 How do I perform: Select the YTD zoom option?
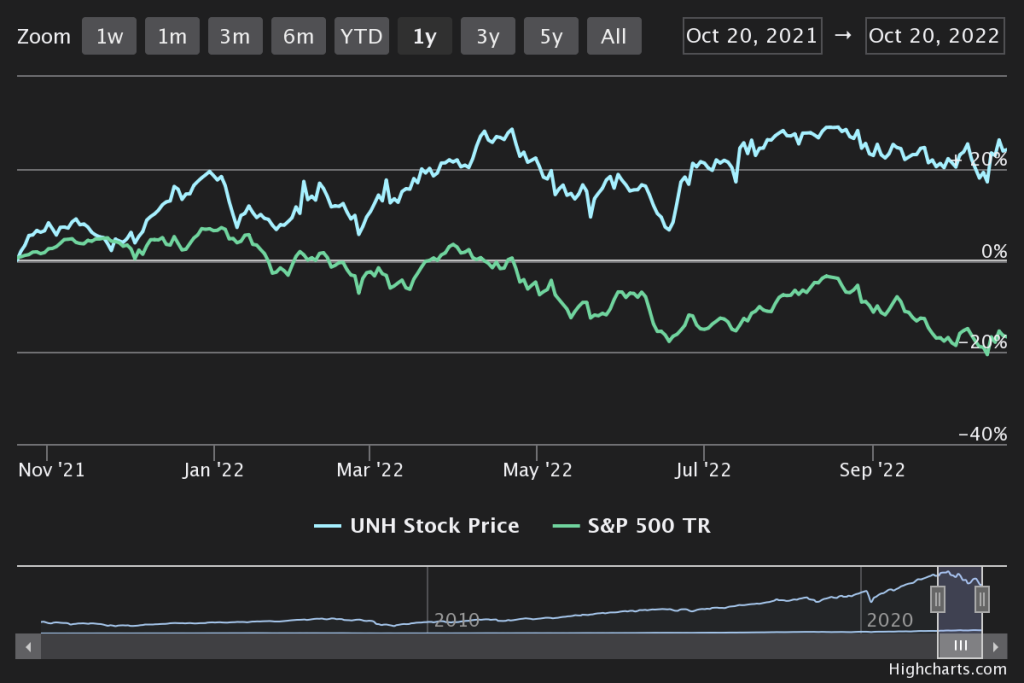click(361, 37)
